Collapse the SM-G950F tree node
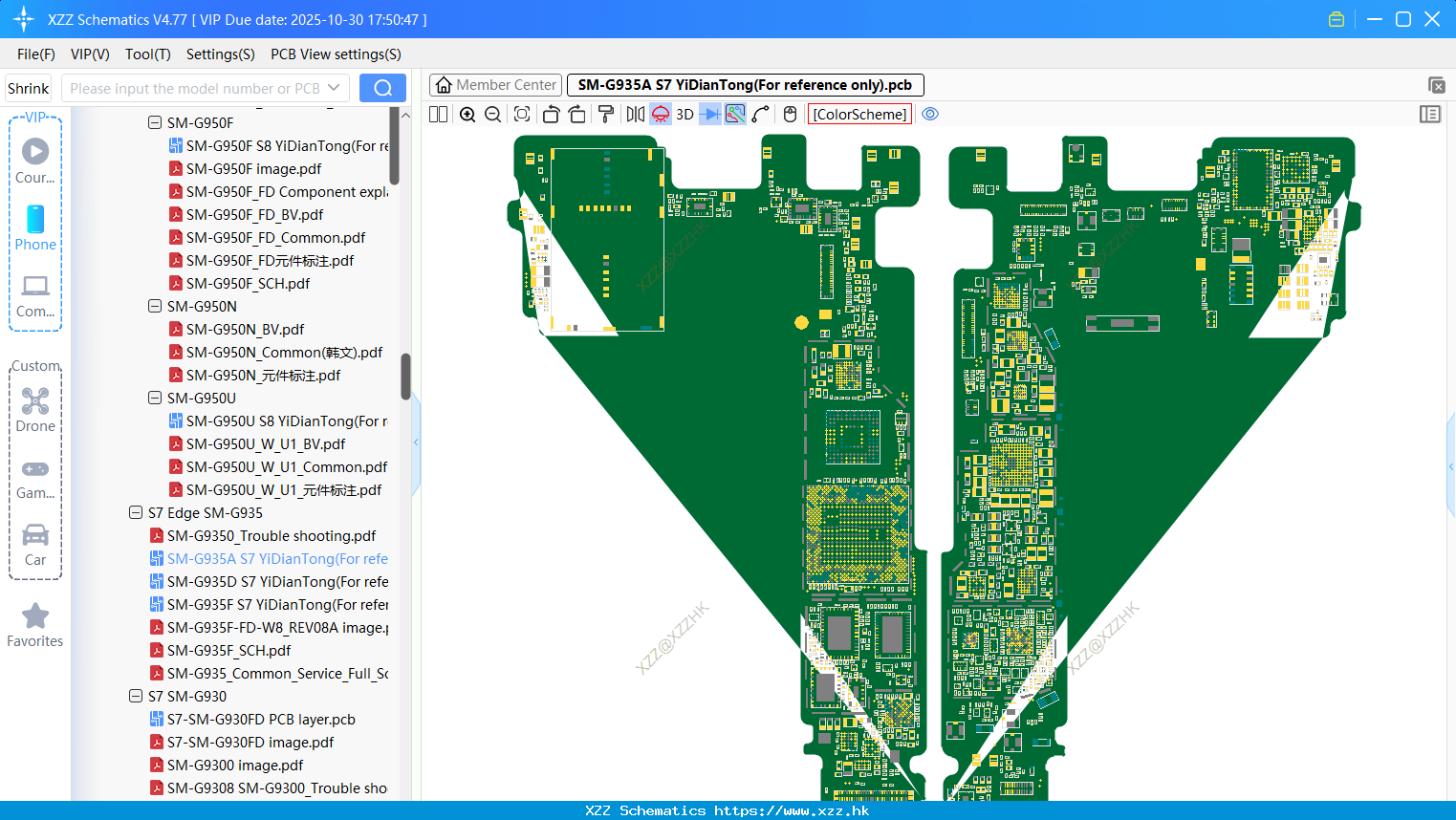Screen dimensions: 1456x820 155,122
